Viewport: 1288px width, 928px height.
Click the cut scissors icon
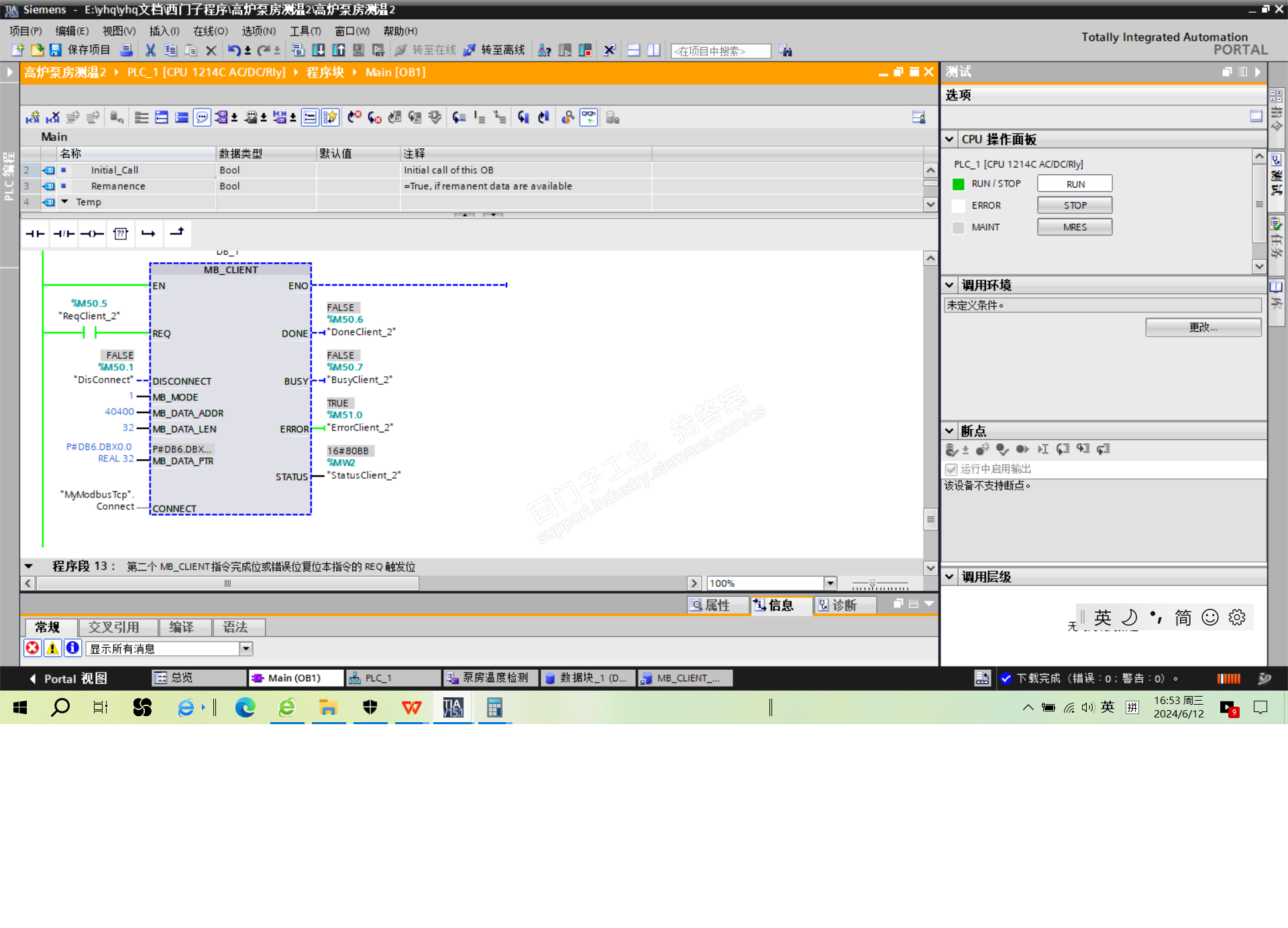(150, 50)
